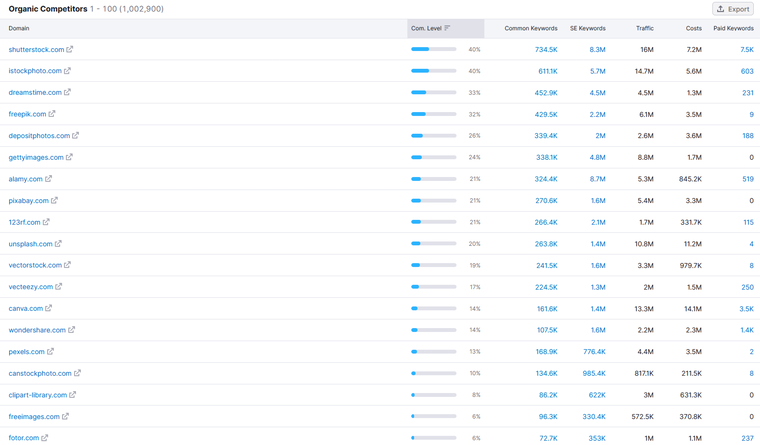Open depositphotos.com external link icon

coord(76,136)
